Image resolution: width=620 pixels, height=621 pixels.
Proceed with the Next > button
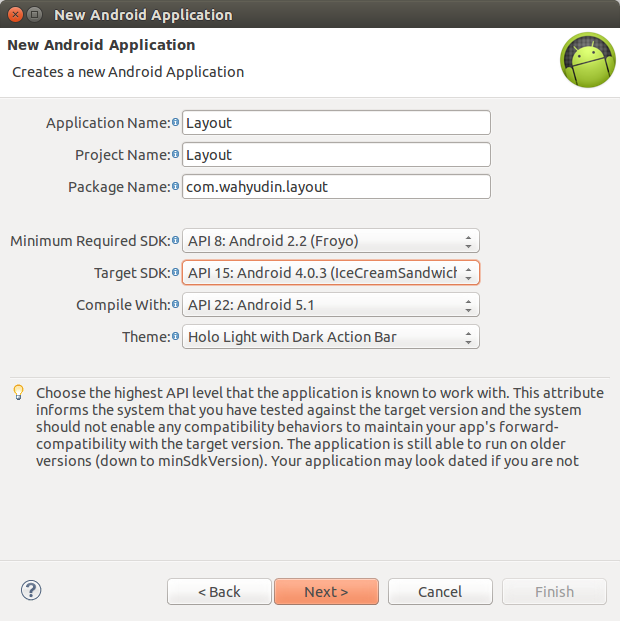(326, 592)
